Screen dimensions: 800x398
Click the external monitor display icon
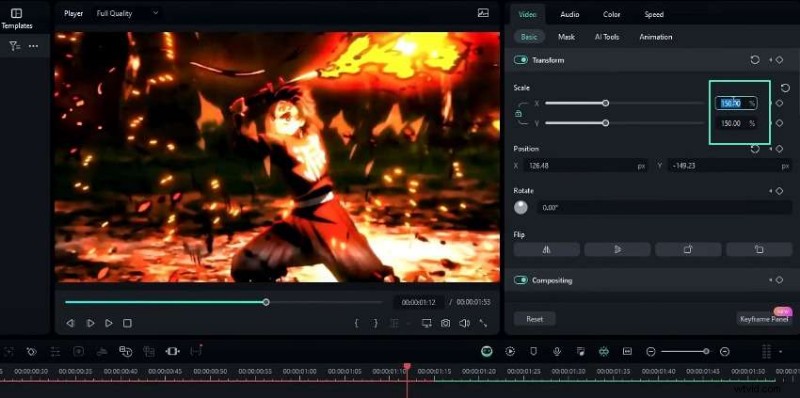click(x=427, y=323)
